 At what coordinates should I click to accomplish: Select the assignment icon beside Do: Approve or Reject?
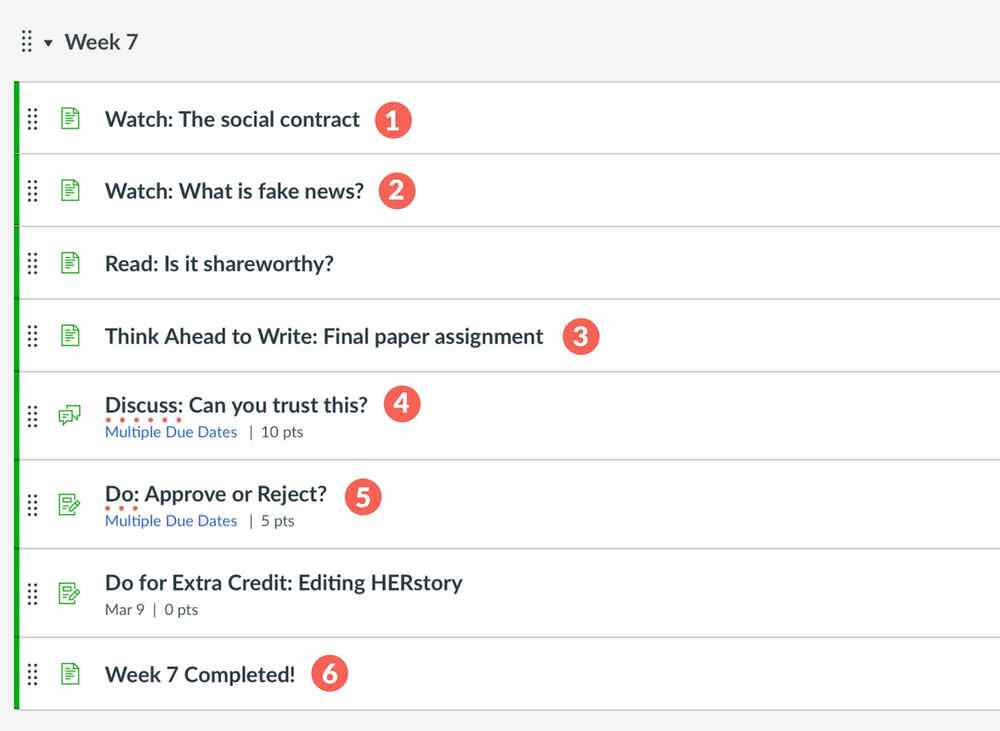[x=69, y=505]
